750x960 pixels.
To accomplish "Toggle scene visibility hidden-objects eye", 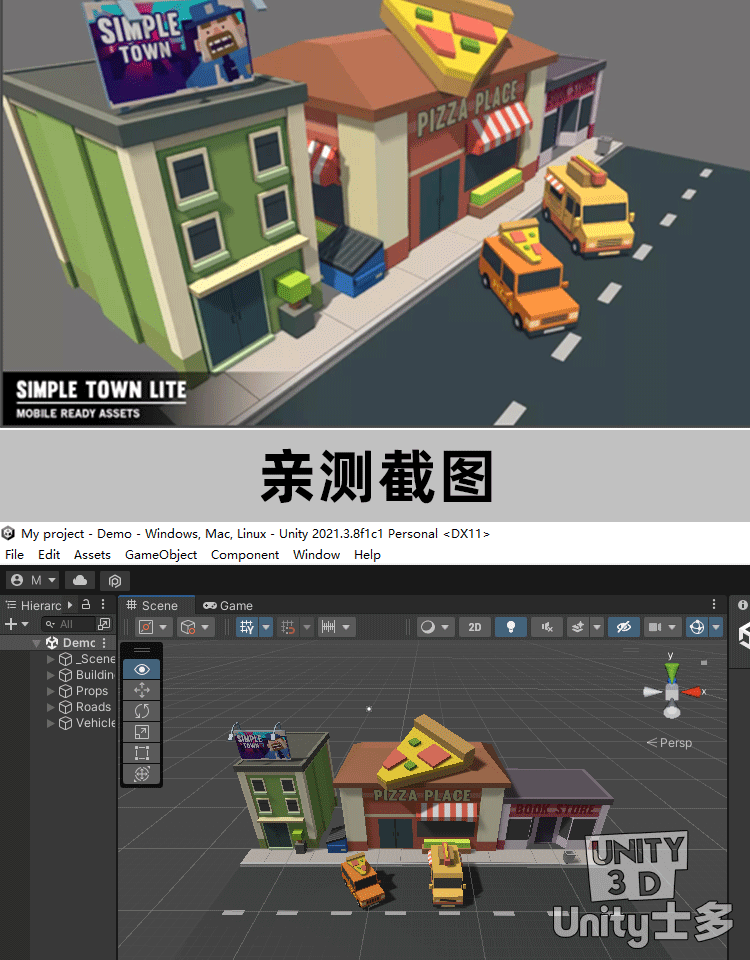I will point(623,627).
